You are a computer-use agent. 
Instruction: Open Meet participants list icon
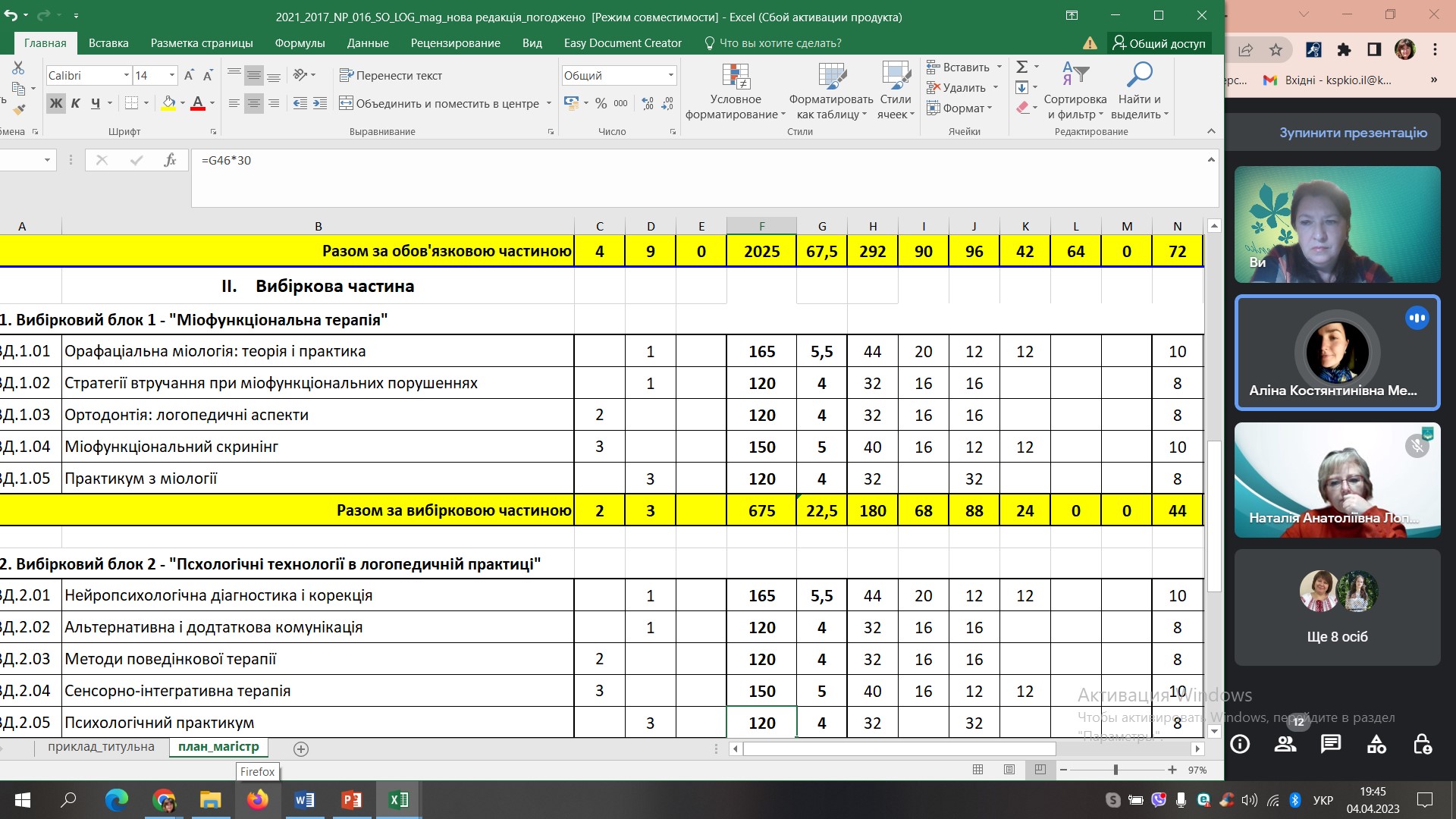pos(1285,744)
